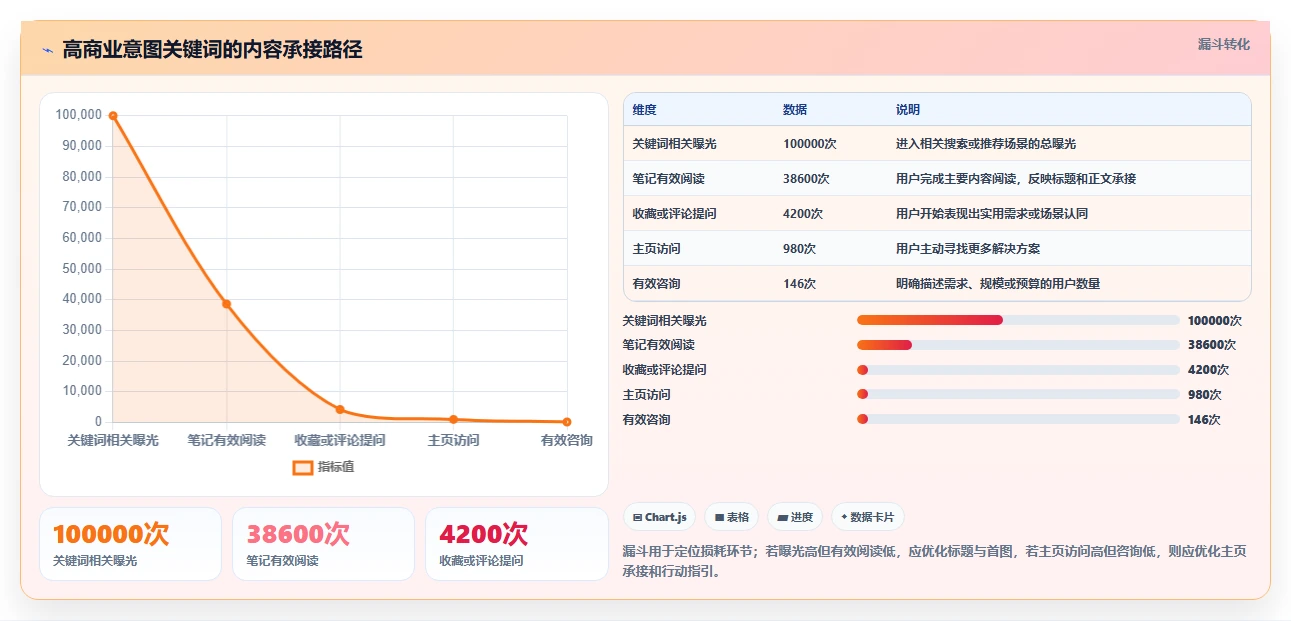Click table value 980次
1291x621 pixels.
pos(800,249)
